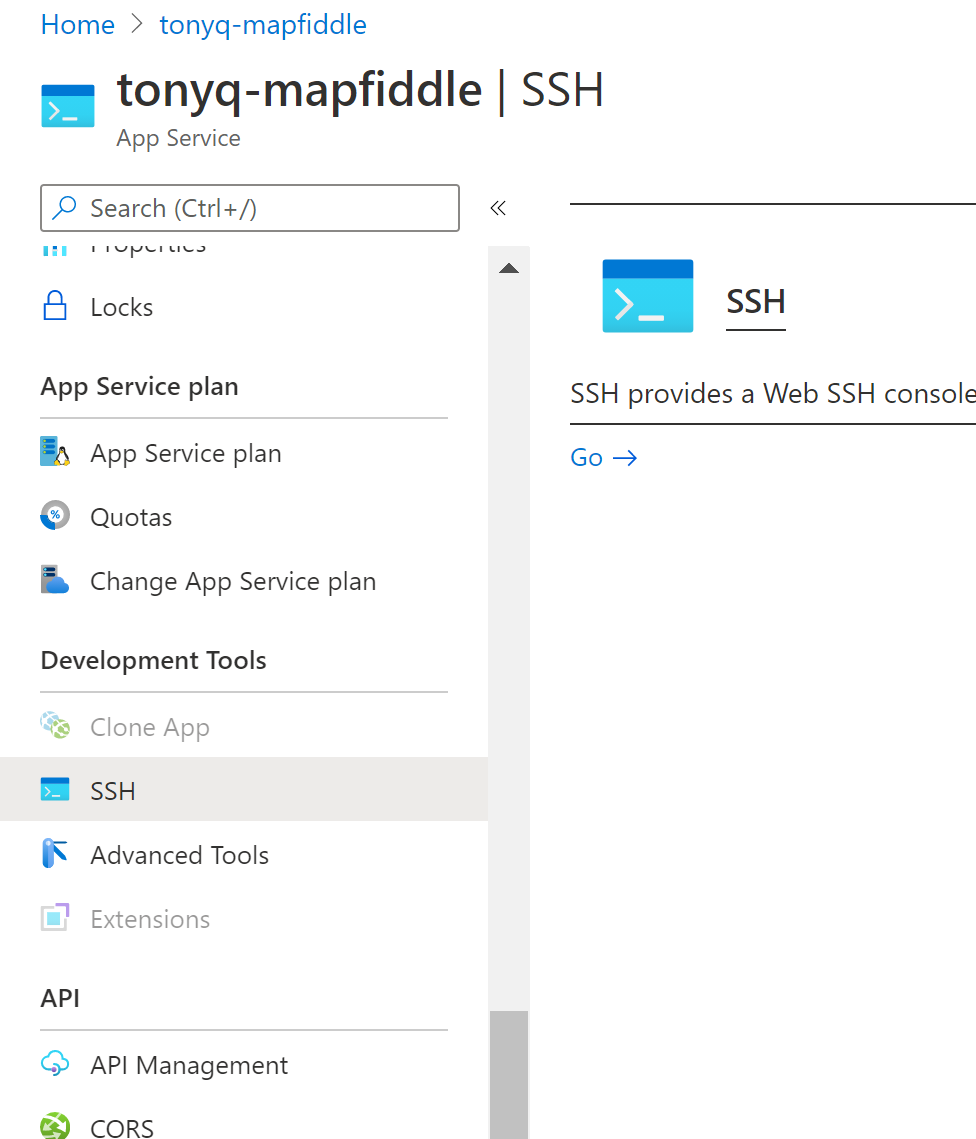
Task: Click the CORS green icon
Action: click(x=55, y=1127)
